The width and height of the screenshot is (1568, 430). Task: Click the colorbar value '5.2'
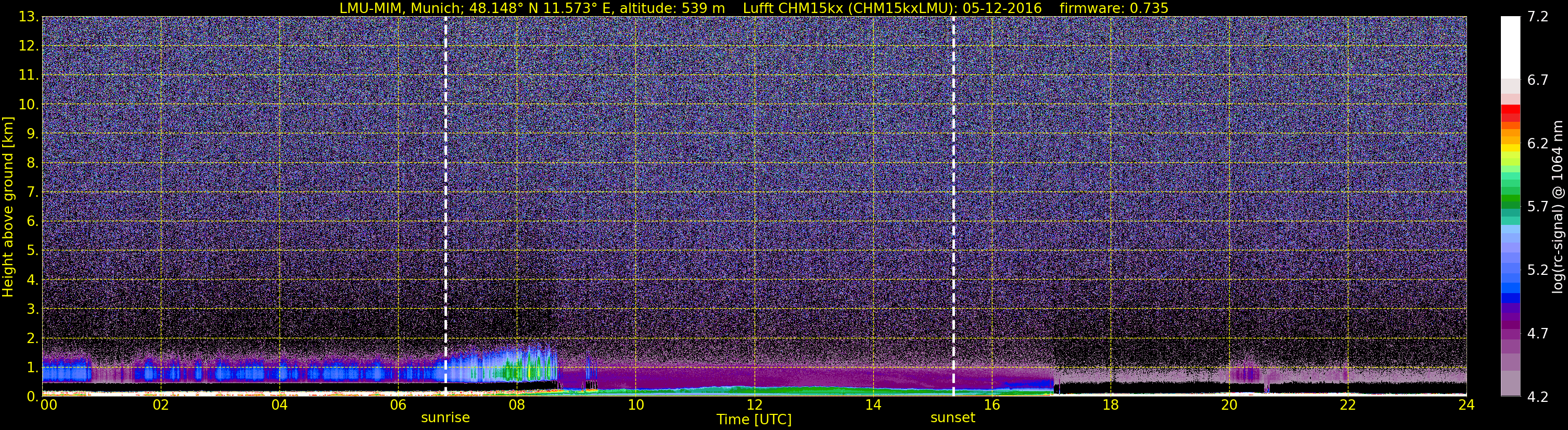pos(1538,270)
